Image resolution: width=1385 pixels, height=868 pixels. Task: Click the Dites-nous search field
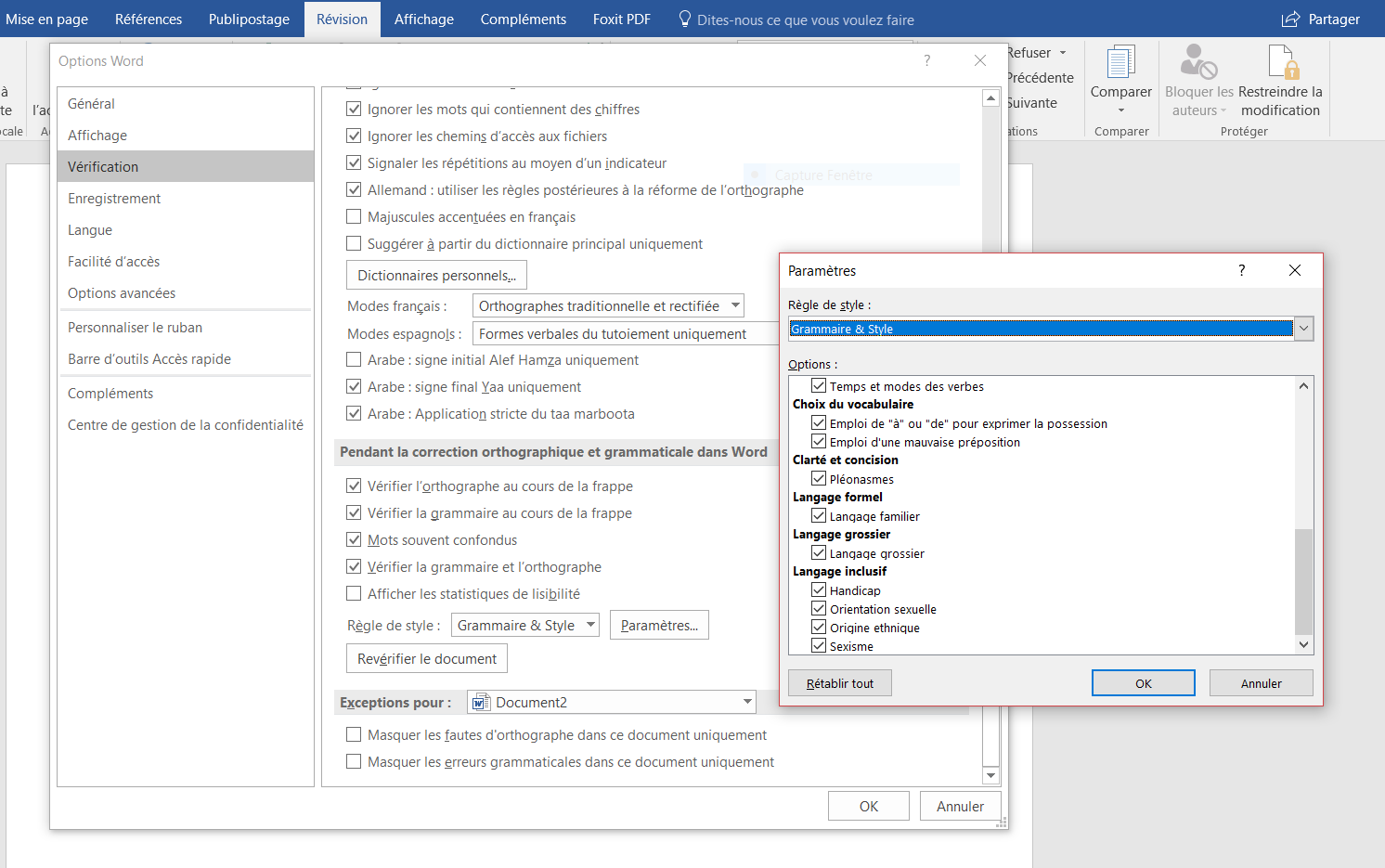point(805,19)
